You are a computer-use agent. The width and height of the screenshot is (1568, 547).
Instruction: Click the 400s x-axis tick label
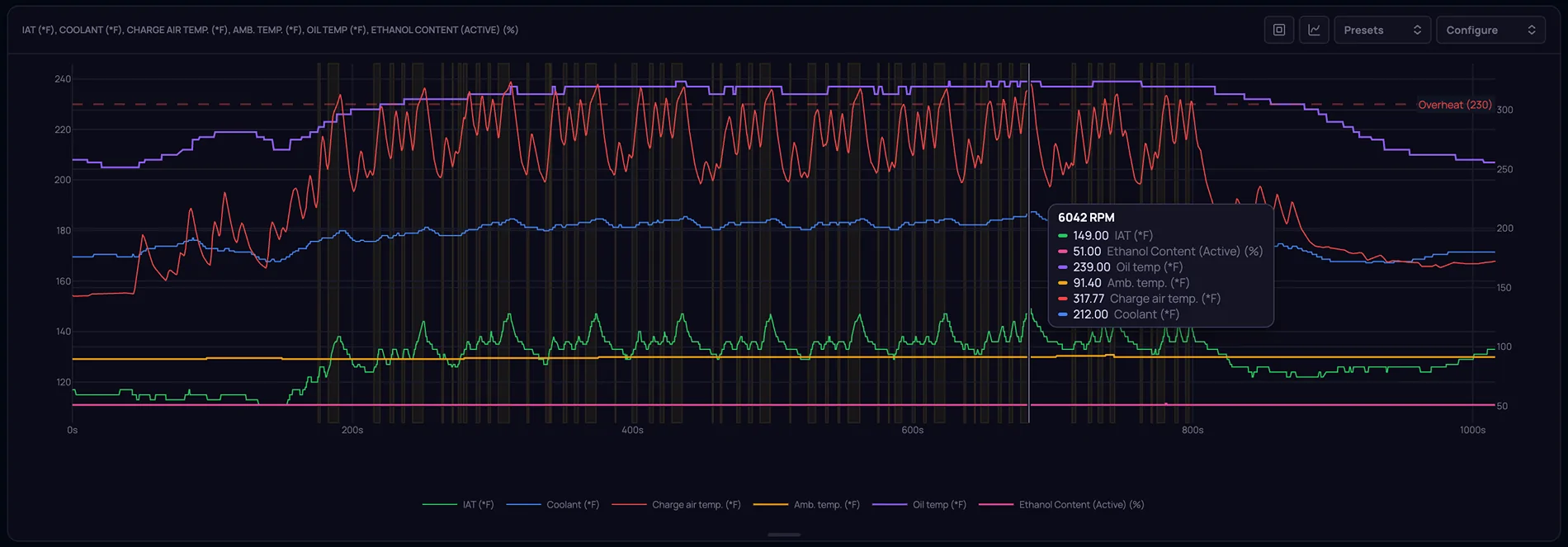coord(632,431)
